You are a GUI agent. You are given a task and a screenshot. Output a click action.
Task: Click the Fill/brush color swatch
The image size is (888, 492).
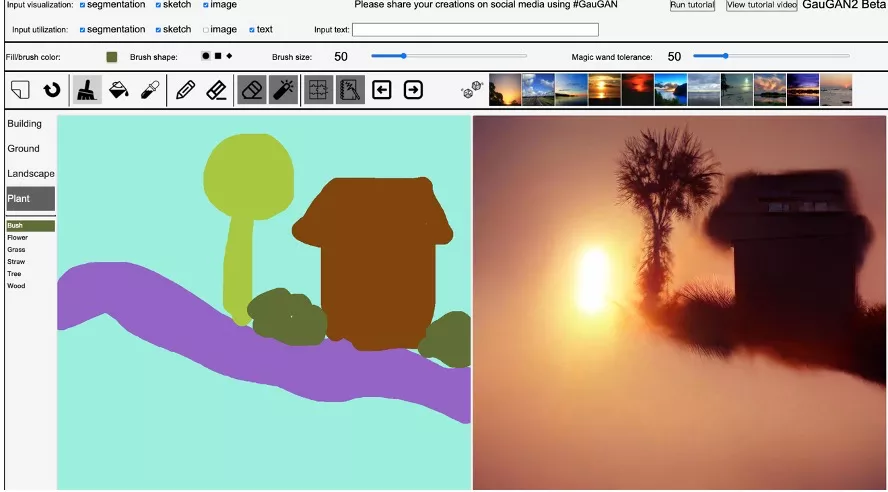click(x=112, y=57)
